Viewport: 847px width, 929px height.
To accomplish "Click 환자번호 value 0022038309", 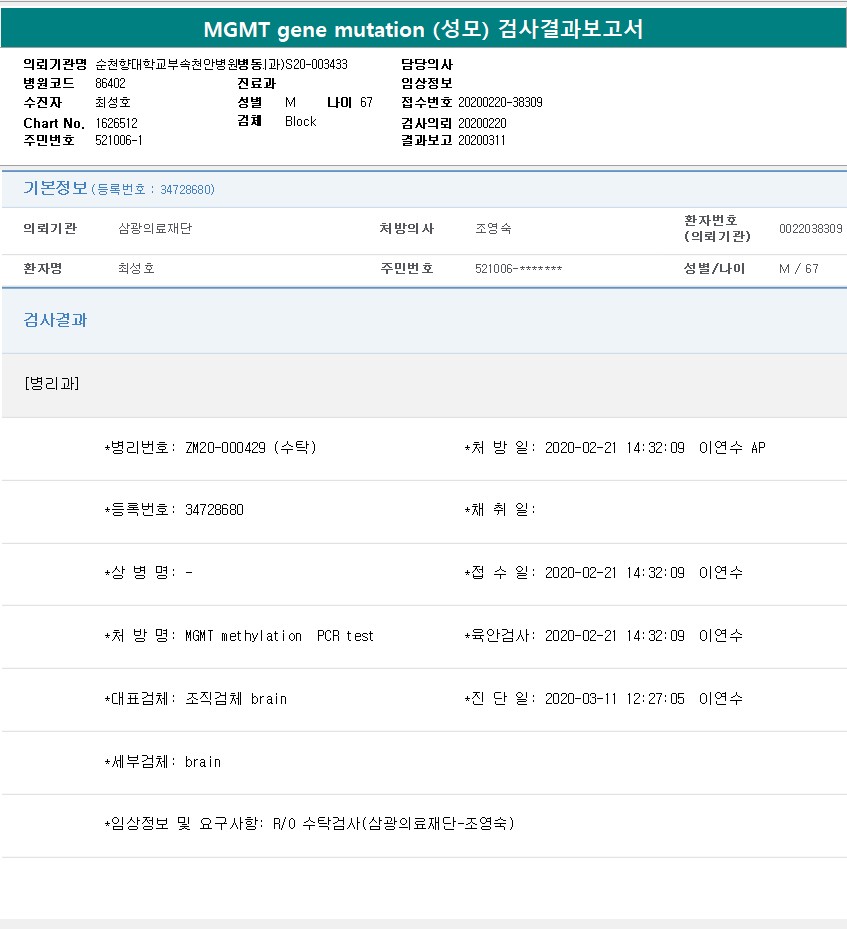I will point(810,229).
